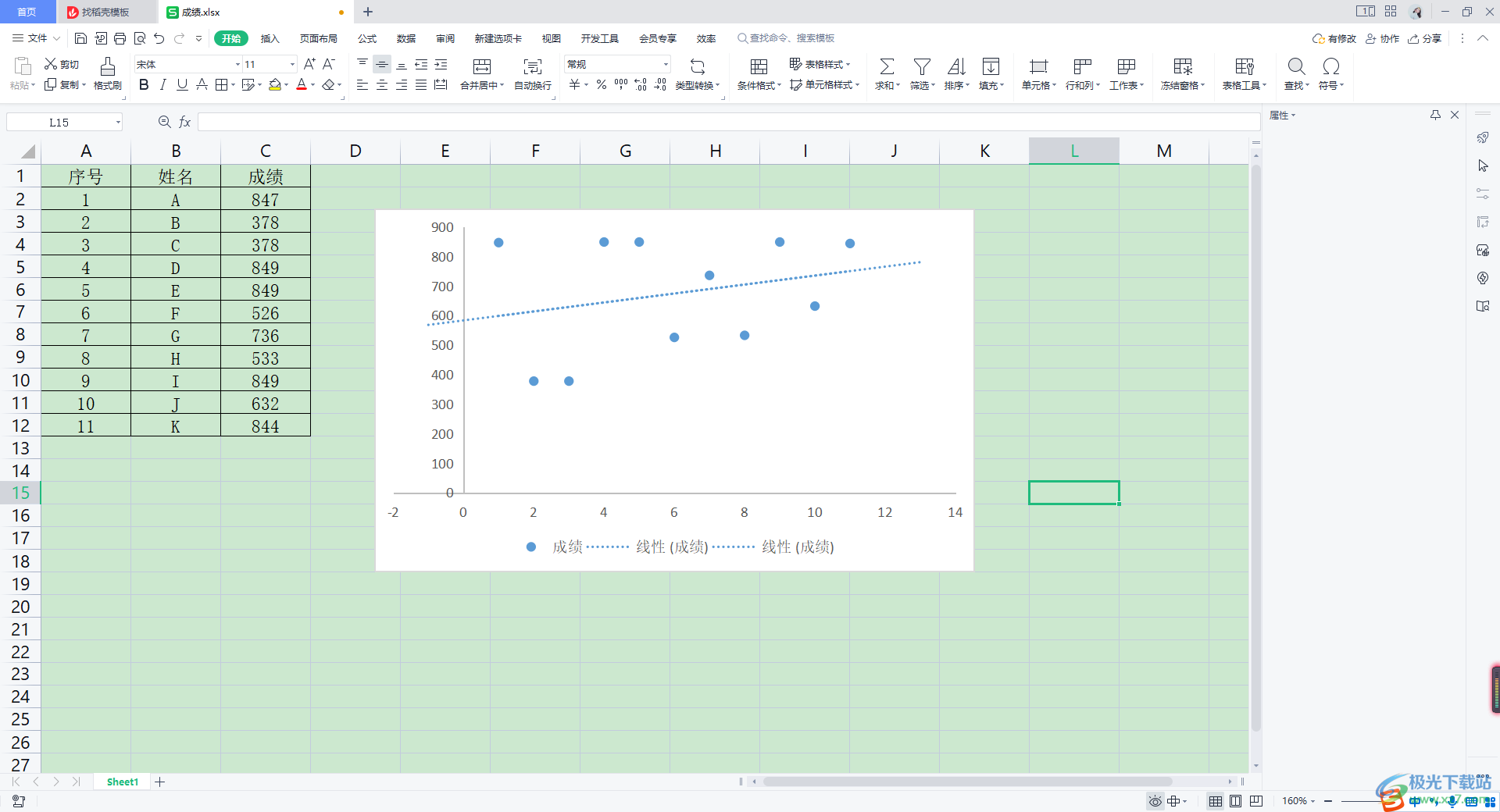Toggle auto wrap text (自动换行)
The width and height of the screenshot is (1500, 812).
pos(533,73)
